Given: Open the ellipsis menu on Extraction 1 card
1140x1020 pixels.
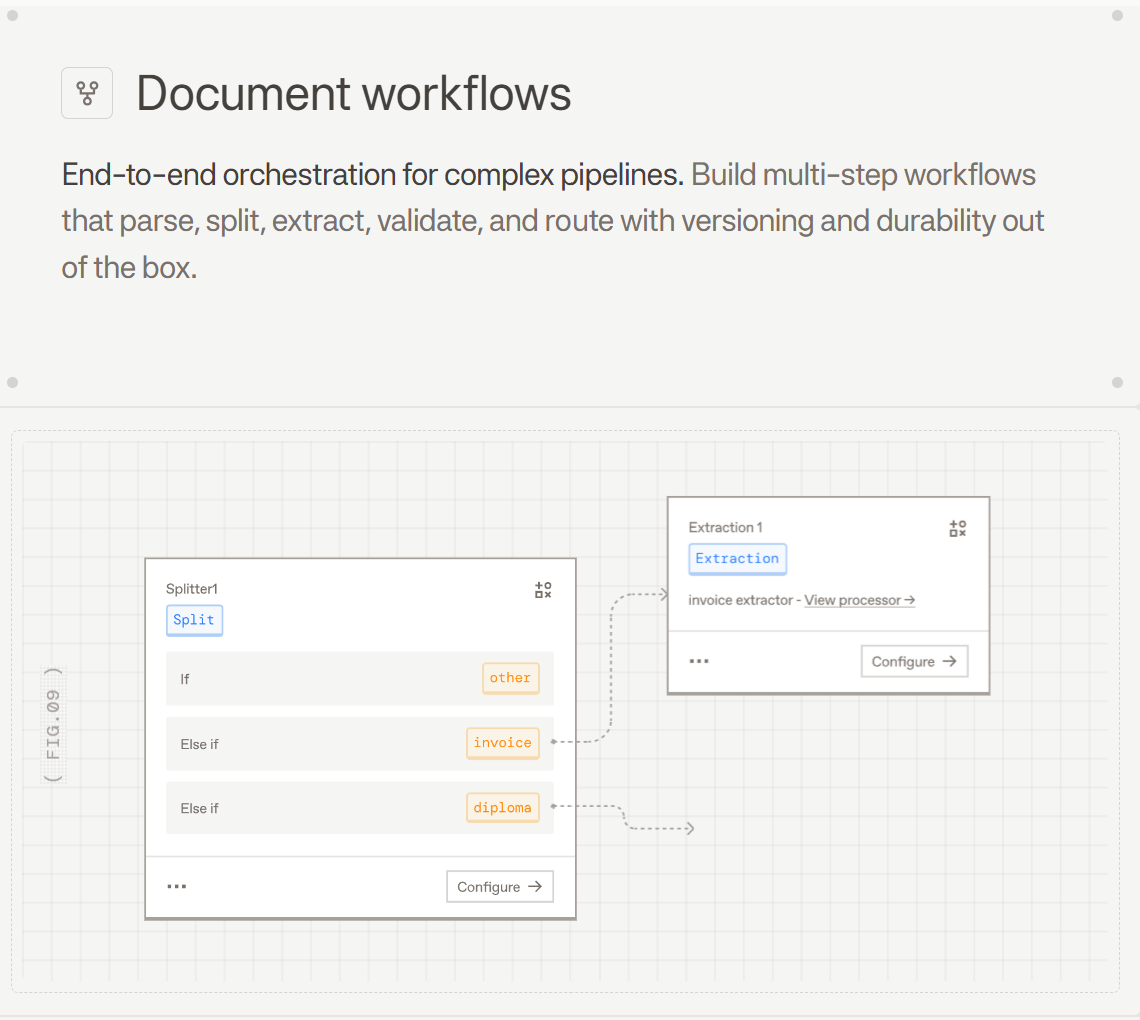Looking at the screenshot, I should 699,661.
